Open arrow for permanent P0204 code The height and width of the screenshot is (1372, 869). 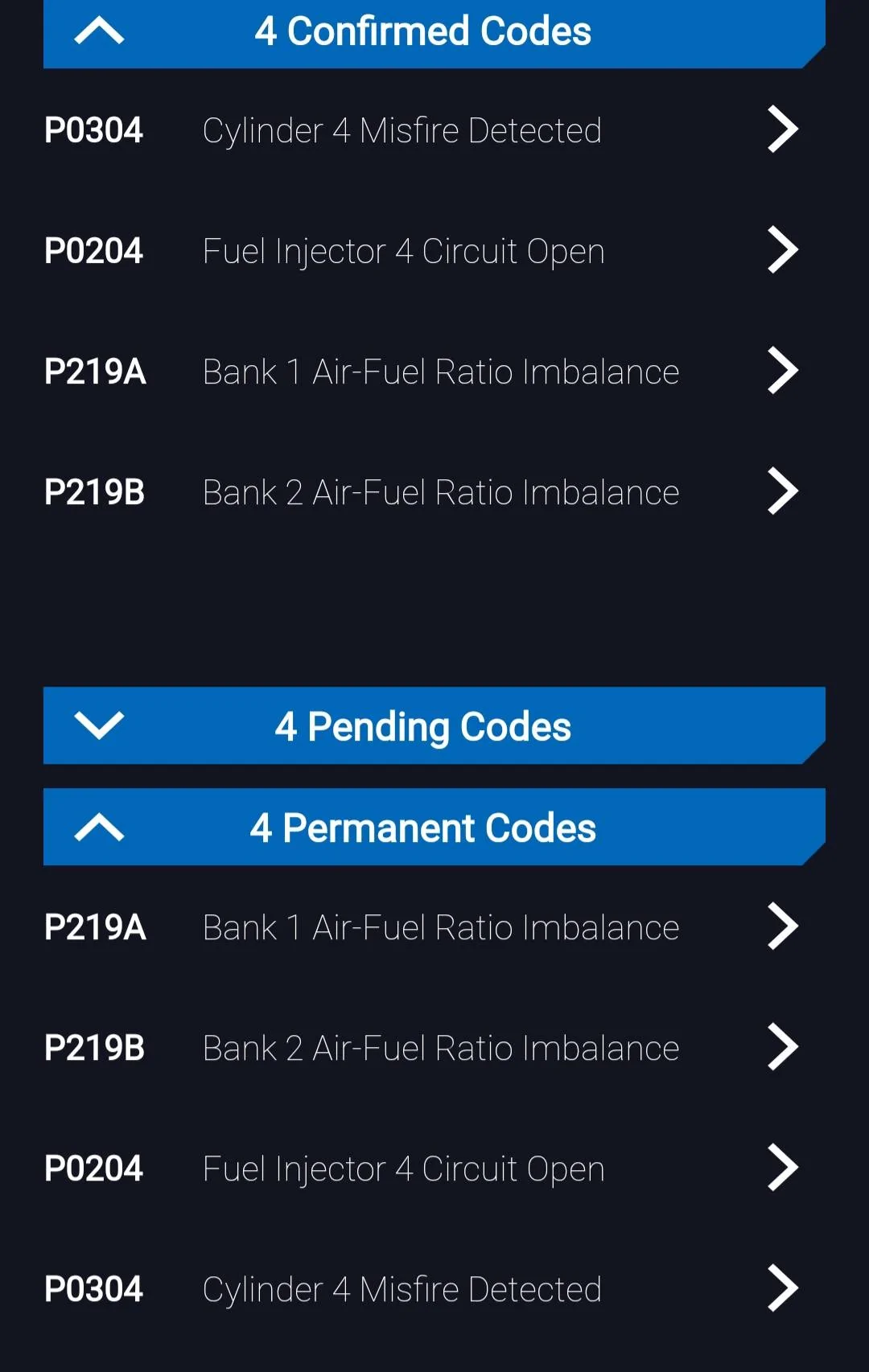pos(782,1168)
